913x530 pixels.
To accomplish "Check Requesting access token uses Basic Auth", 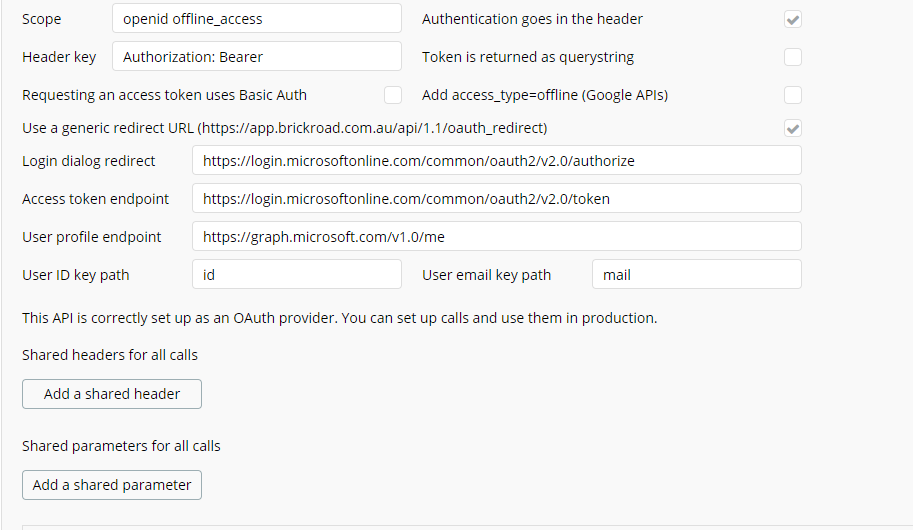I will click(393, 95).
